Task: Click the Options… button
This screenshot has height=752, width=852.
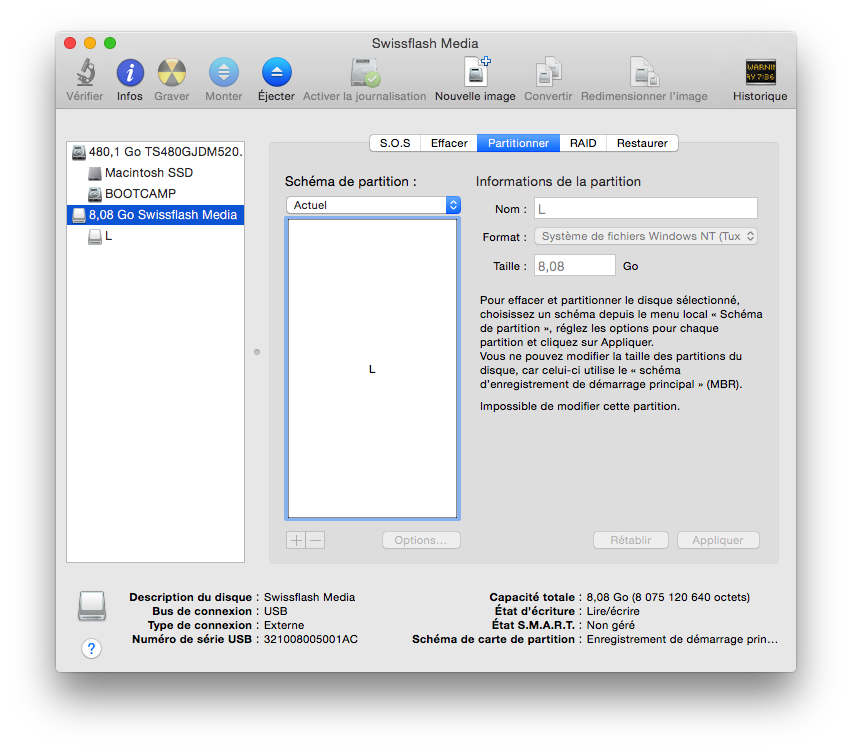Action: (421, 540)
